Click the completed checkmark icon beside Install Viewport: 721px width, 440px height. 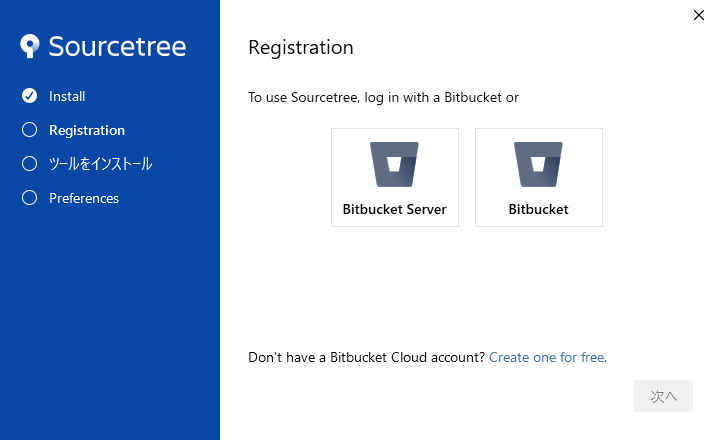point(29,96)
